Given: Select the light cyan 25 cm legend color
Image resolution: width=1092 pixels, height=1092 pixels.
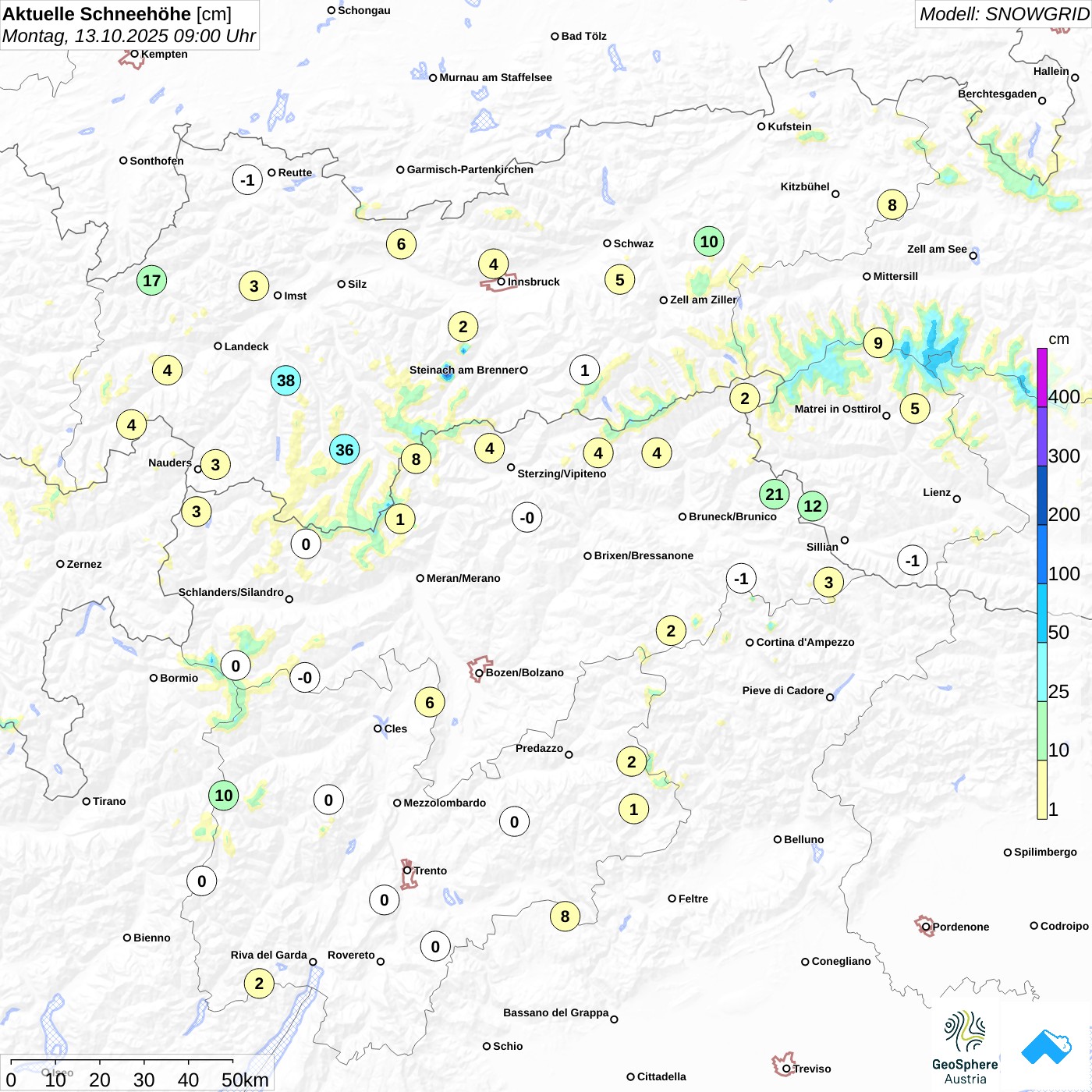Looking at the screenshot, I should (1042, 672).
